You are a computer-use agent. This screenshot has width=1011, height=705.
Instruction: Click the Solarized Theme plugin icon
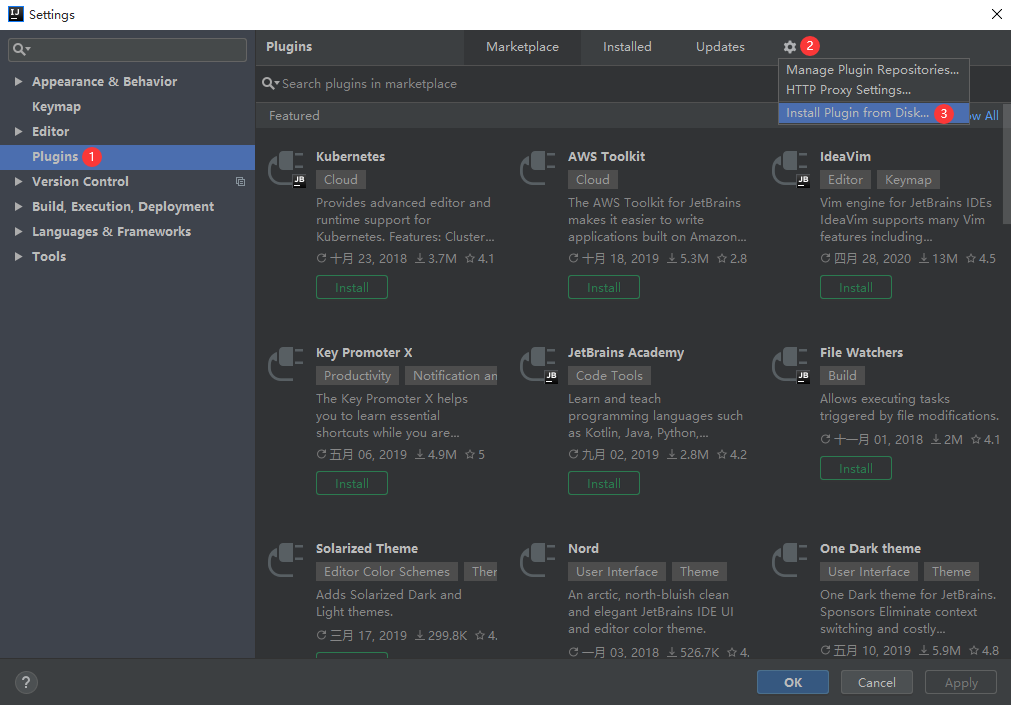286,561
